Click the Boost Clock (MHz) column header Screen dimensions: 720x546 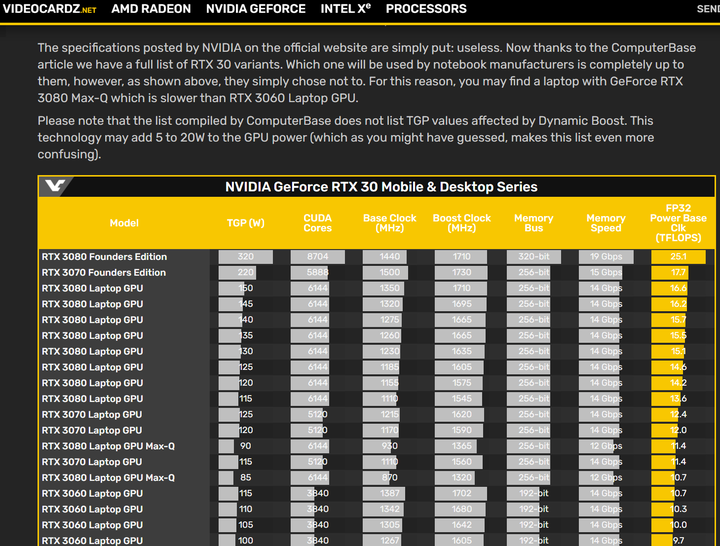461,223
